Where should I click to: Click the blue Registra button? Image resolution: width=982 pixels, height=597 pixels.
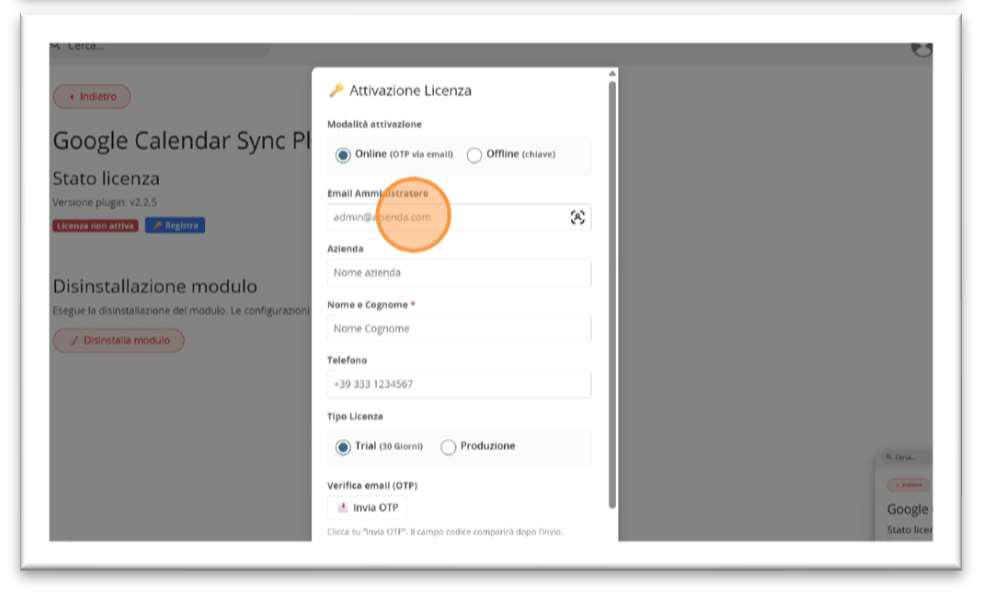(175, 226)
